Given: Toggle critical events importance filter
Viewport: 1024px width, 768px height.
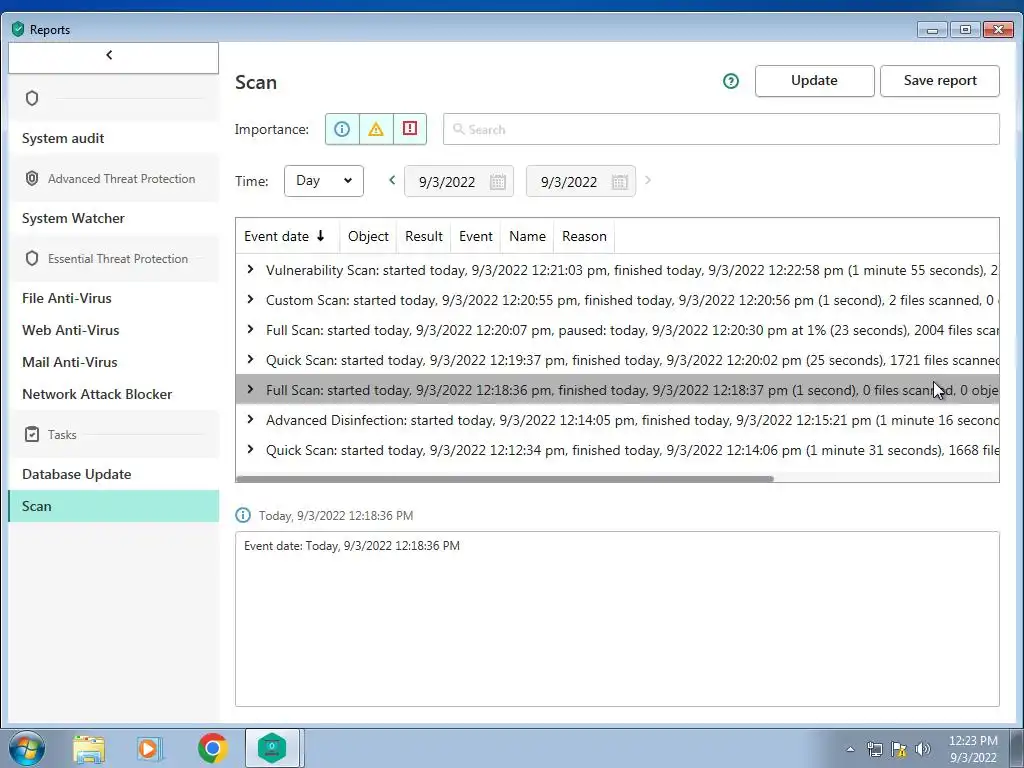Looking at the screenshot, I should pyautogui.click(x=410, y=129).
